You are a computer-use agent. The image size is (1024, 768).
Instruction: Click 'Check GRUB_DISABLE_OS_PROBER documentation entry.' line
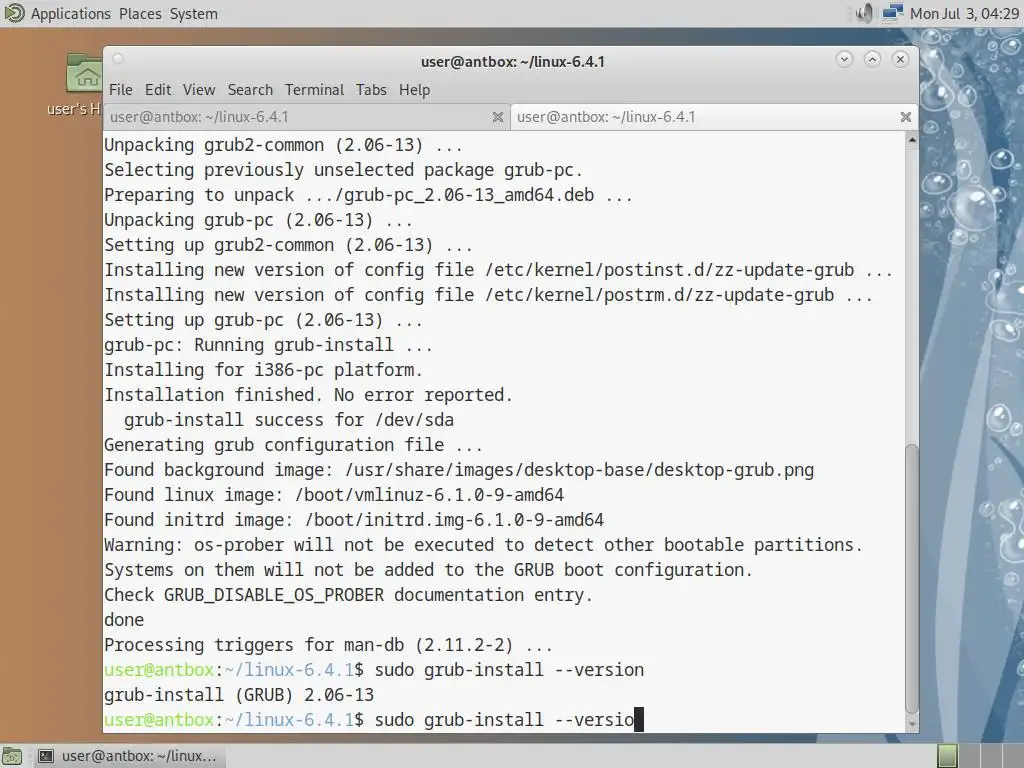pyautogui.click(x=348, y=595)
